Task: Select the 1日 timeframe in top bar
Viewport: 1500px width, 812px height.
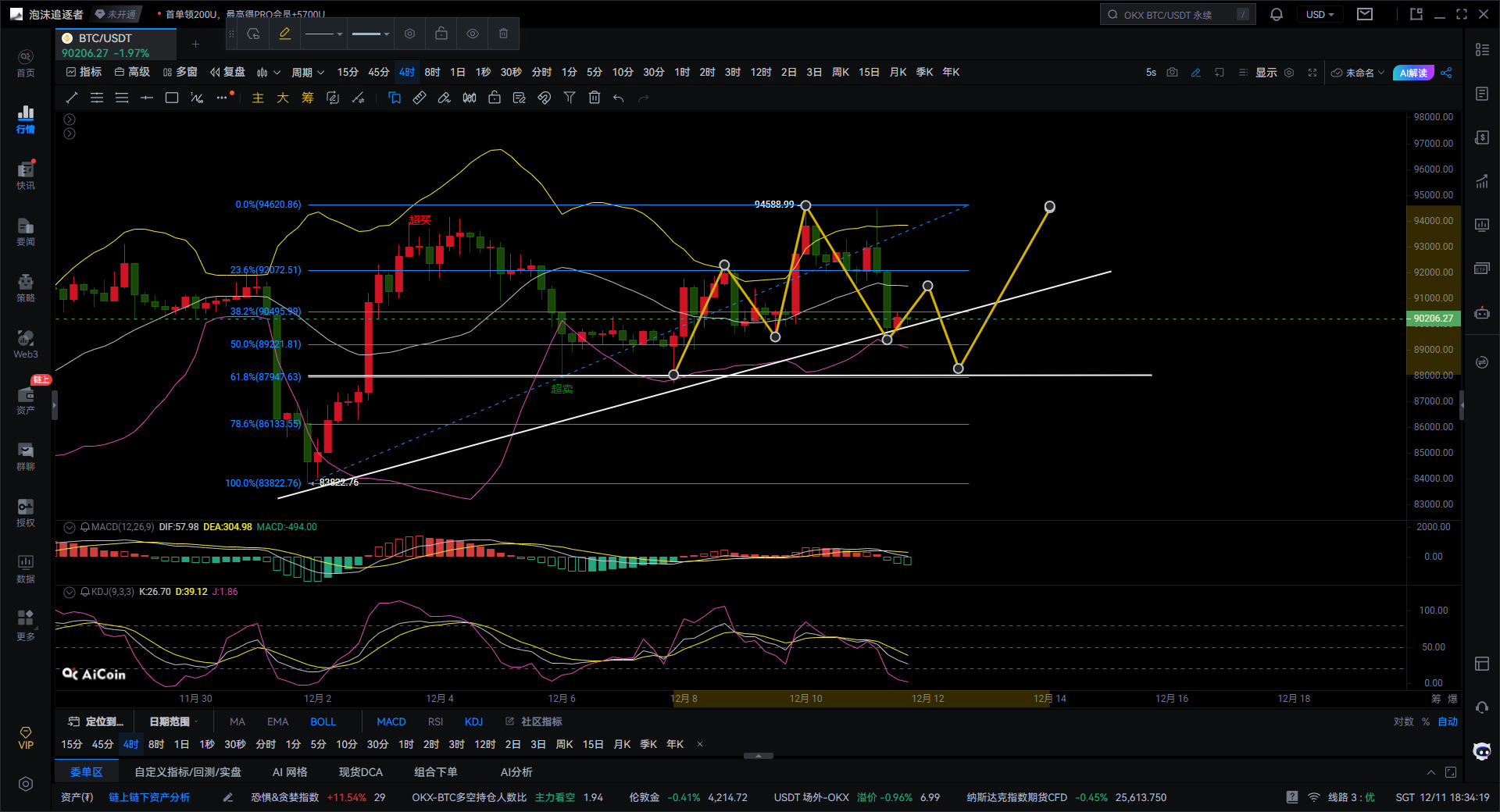Action: [458, 73]
